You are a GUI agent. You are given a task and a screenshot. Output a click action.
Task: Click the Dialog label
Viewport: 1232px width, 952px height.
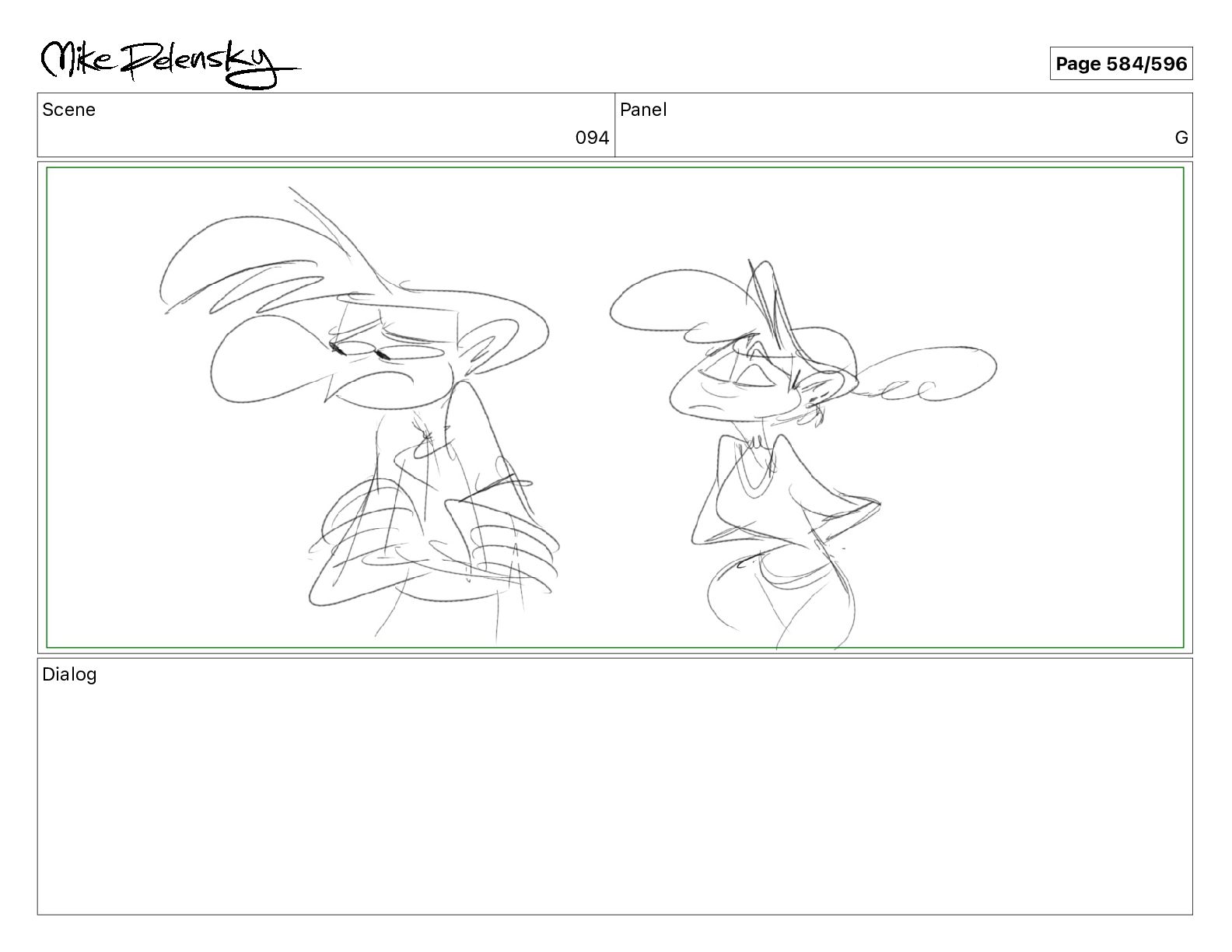tap(69, 674)
